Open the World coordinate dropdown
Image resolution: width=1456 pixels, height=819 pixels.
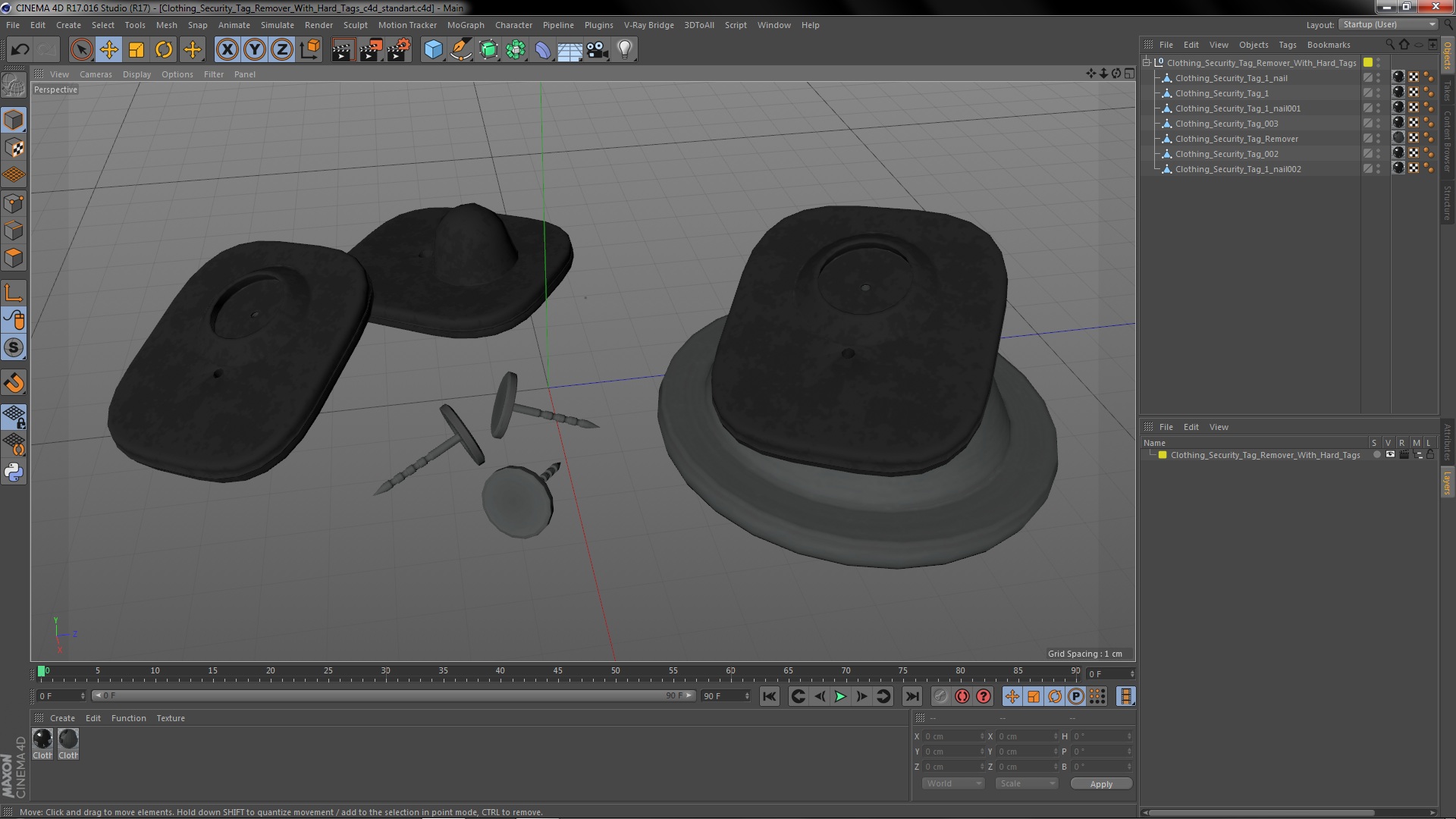click(x=953, y=783)
